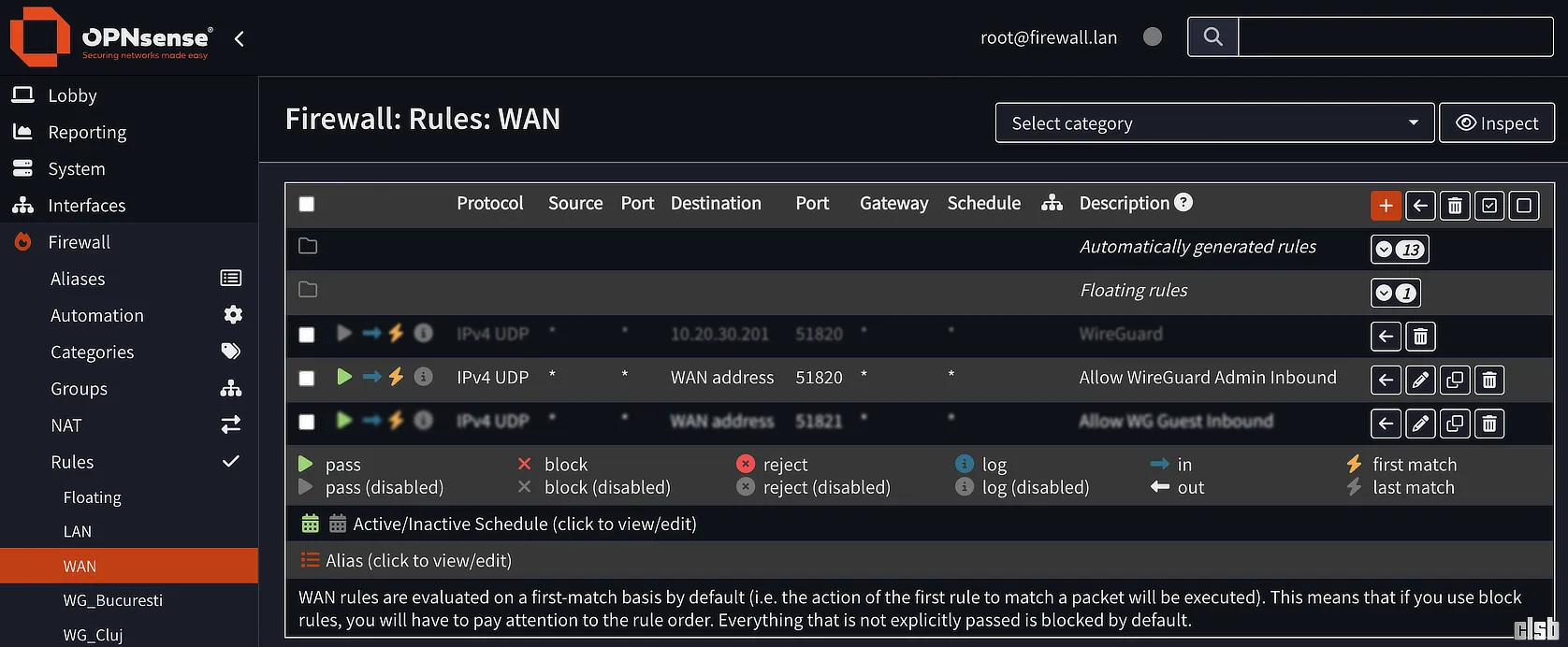
Task: Open the NAT menu in the sidebar
Action: pyautogui.click(x=66, y=425)
